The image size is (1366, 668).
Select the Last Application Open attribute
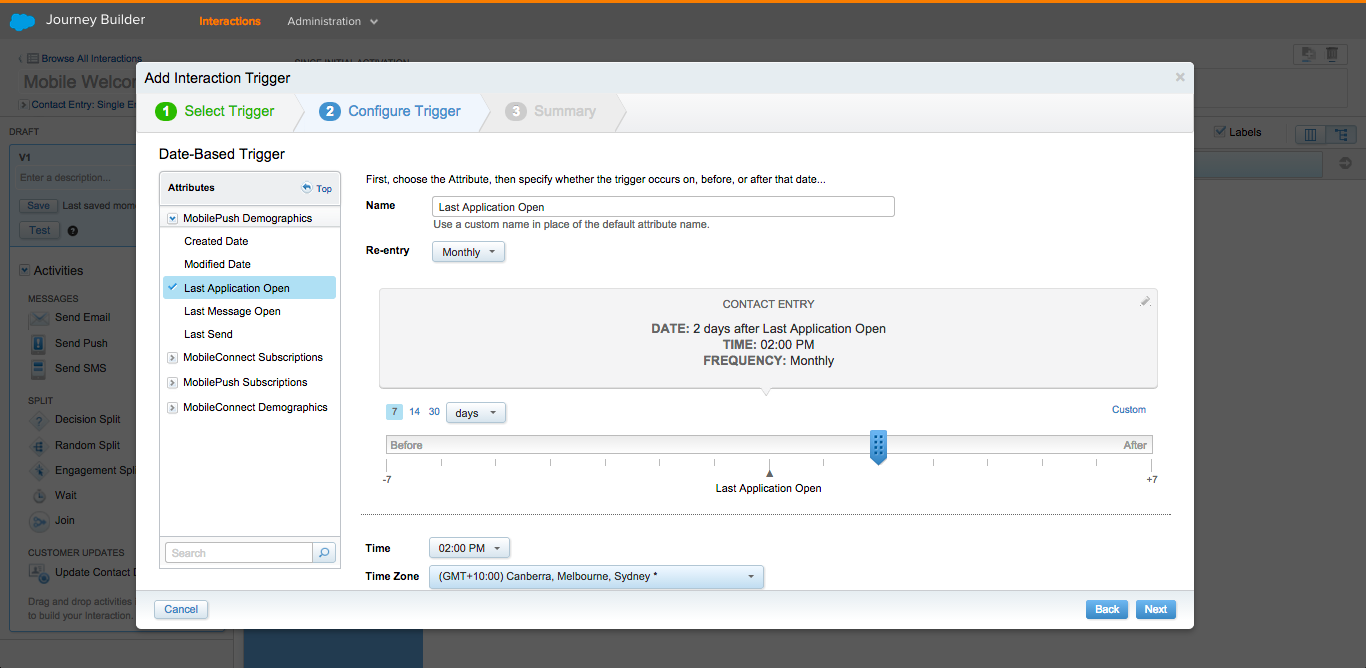250,288
